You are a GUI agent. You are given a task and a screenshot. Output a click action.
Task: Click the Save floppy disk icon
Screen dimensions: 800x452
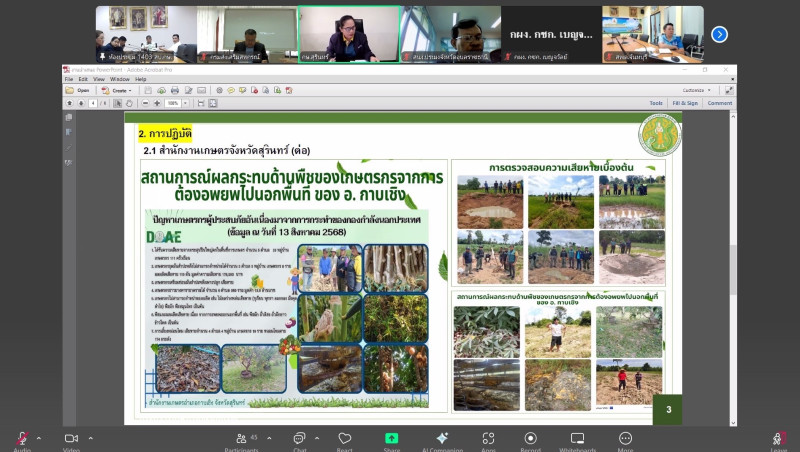point(148,90)
